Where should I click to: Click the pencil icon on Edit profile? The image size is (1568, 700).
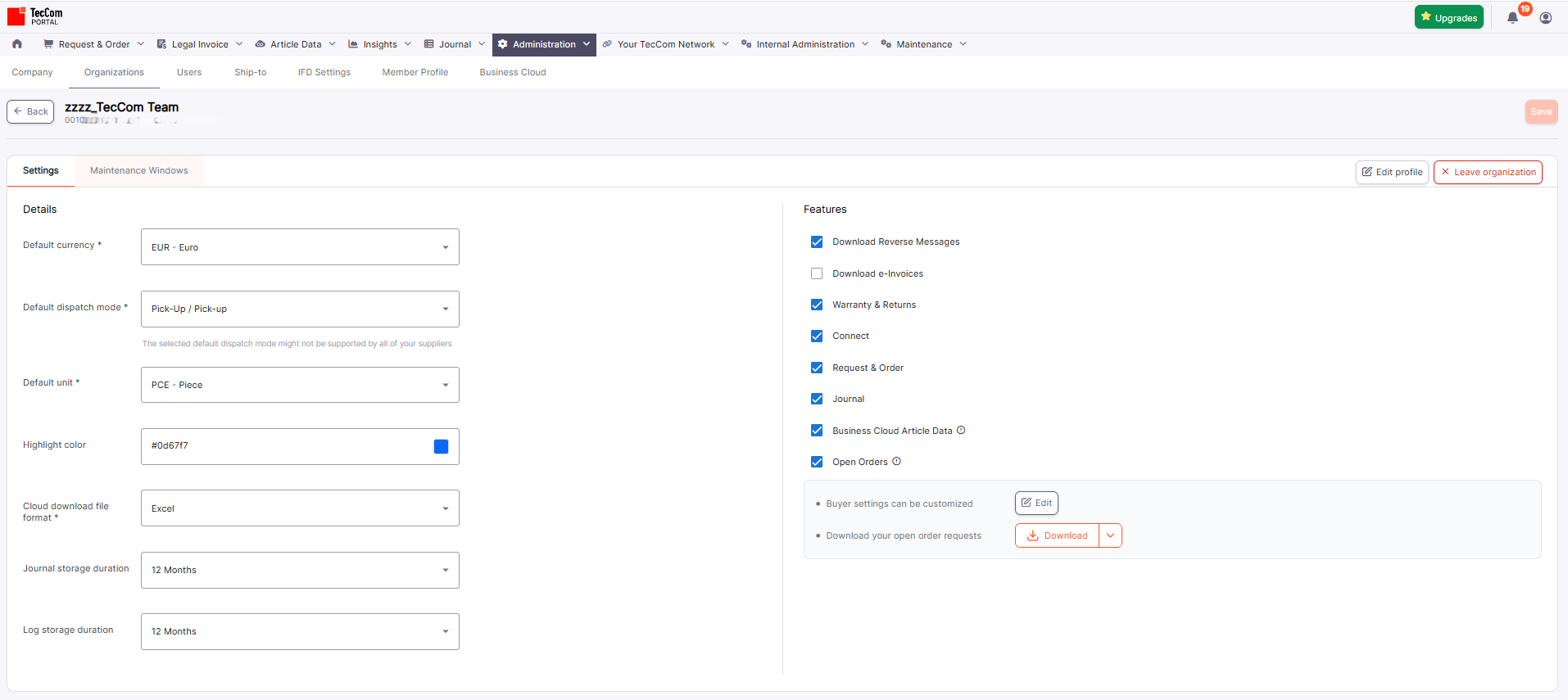click(x=1366, y=172)
